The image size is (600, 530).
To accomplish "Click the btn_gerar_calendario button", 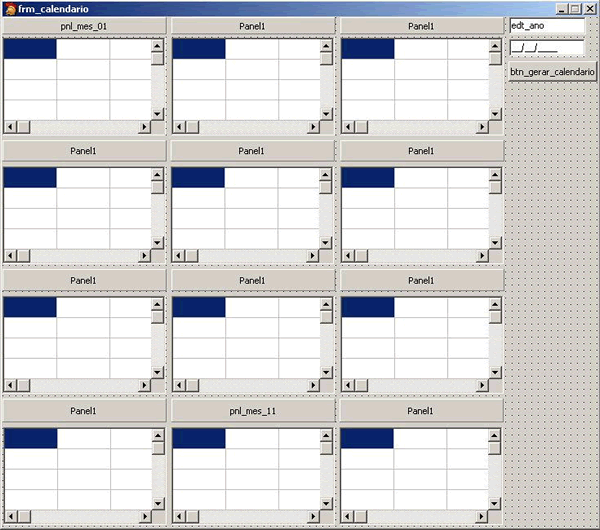I will [553, 72].
